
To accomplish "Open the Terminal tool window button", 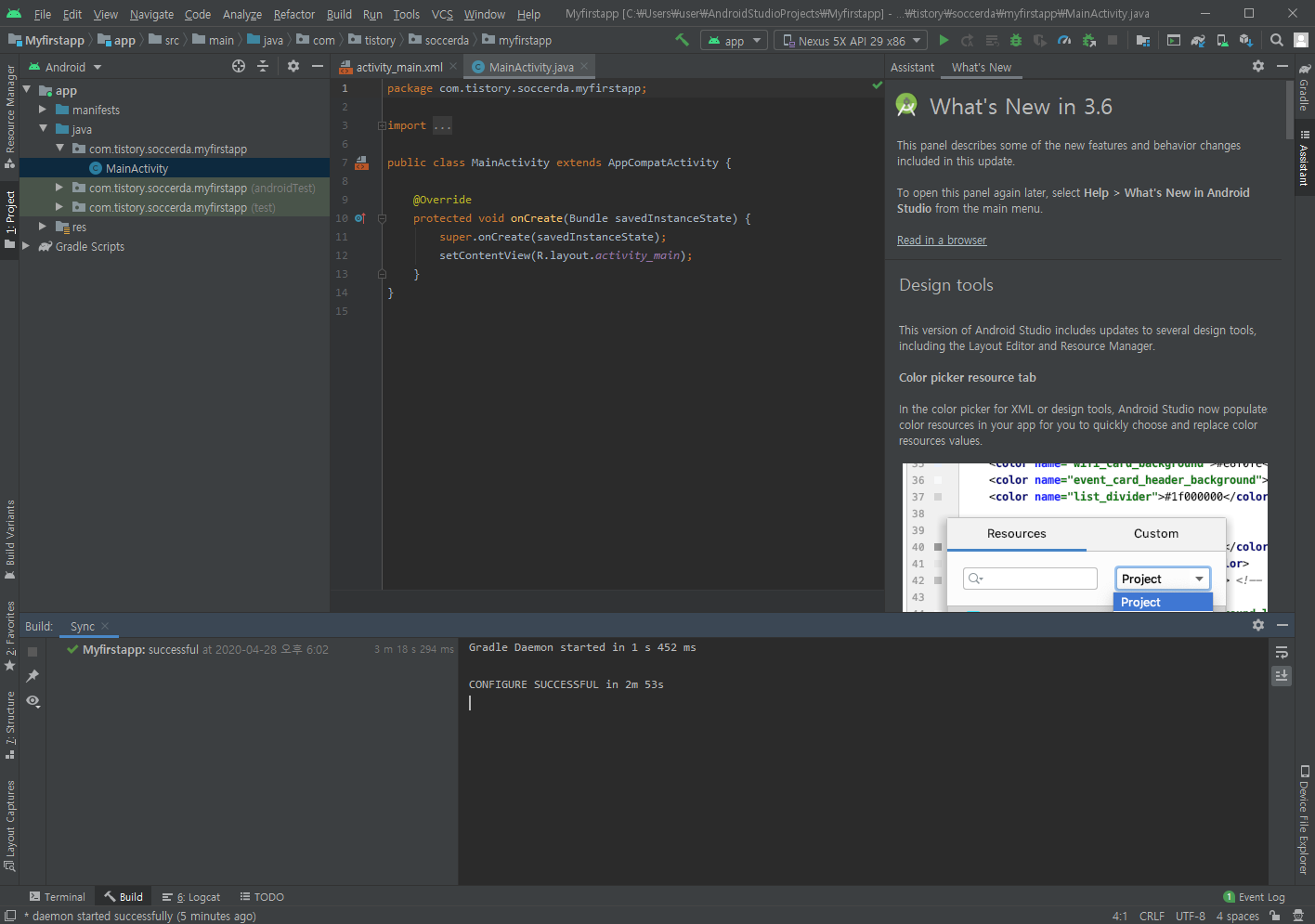I will 58,896.
